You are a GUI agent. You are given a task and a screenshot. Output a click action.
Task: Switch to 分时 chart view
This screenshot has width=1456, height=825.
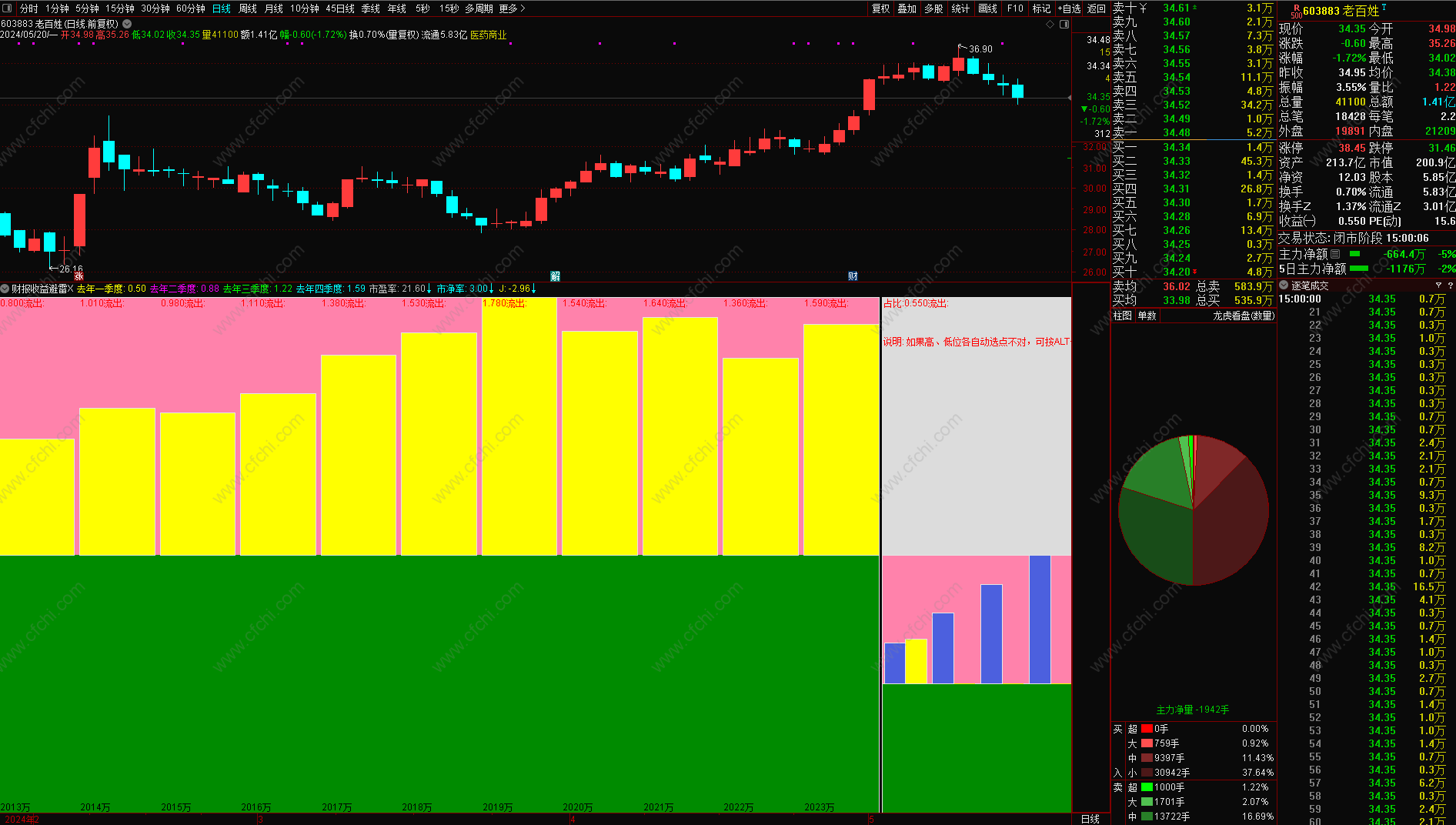(29, 8)
